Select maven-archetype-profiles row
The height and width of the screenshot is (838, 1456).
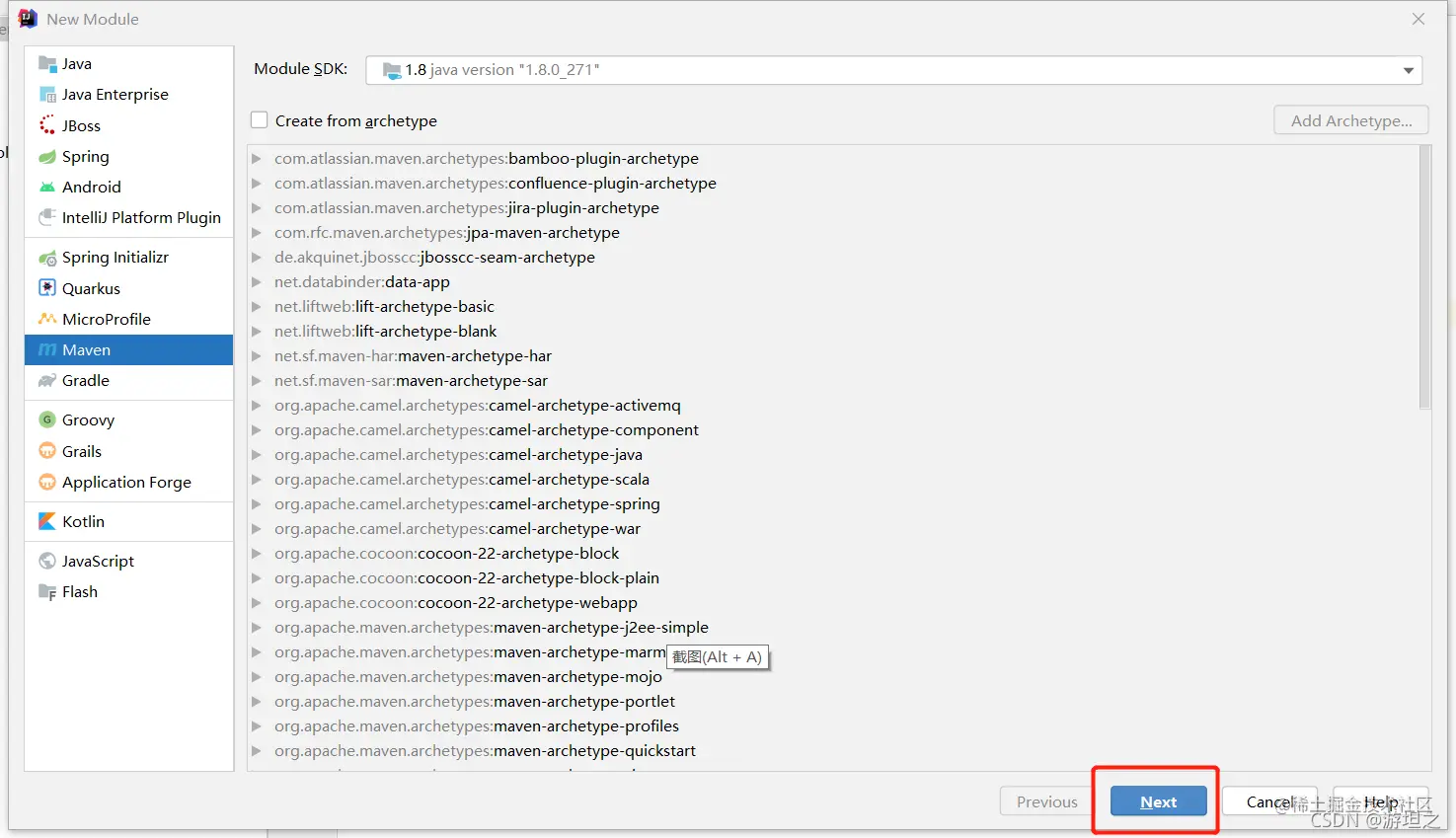(x=834, y=726)
